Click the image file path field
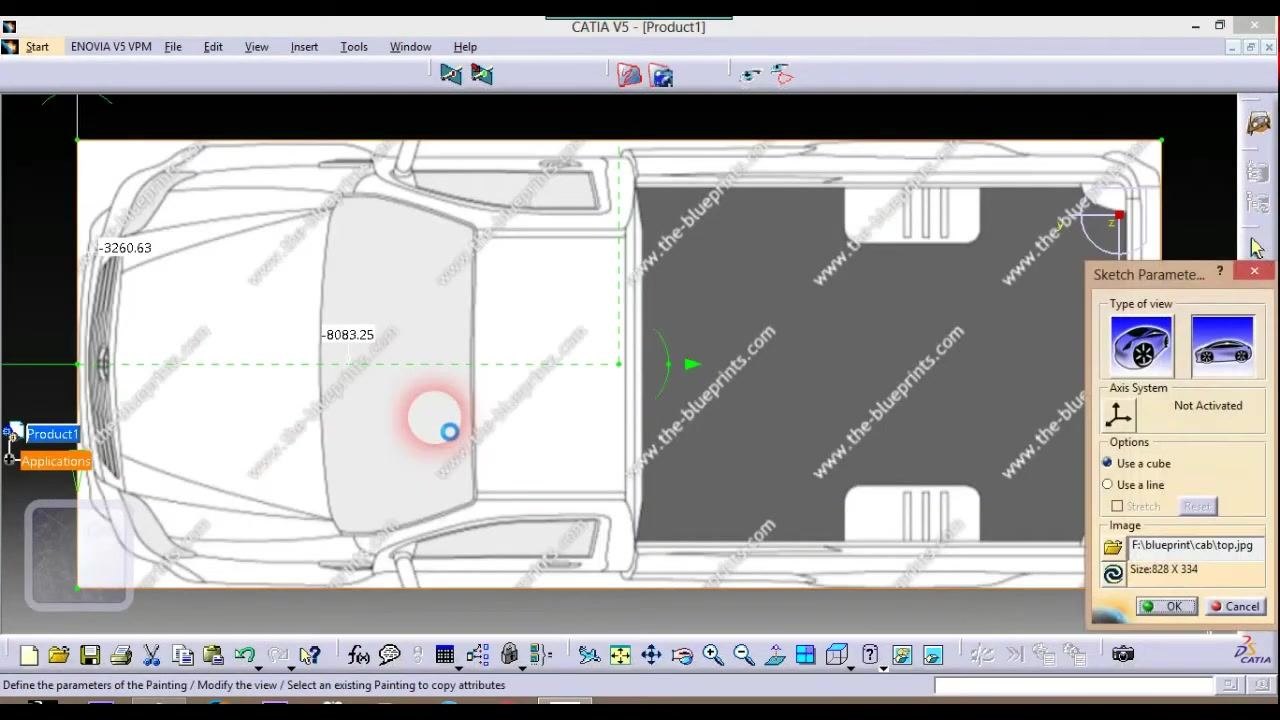This screenshot has height=720, width=1280. click(1196, 546)
